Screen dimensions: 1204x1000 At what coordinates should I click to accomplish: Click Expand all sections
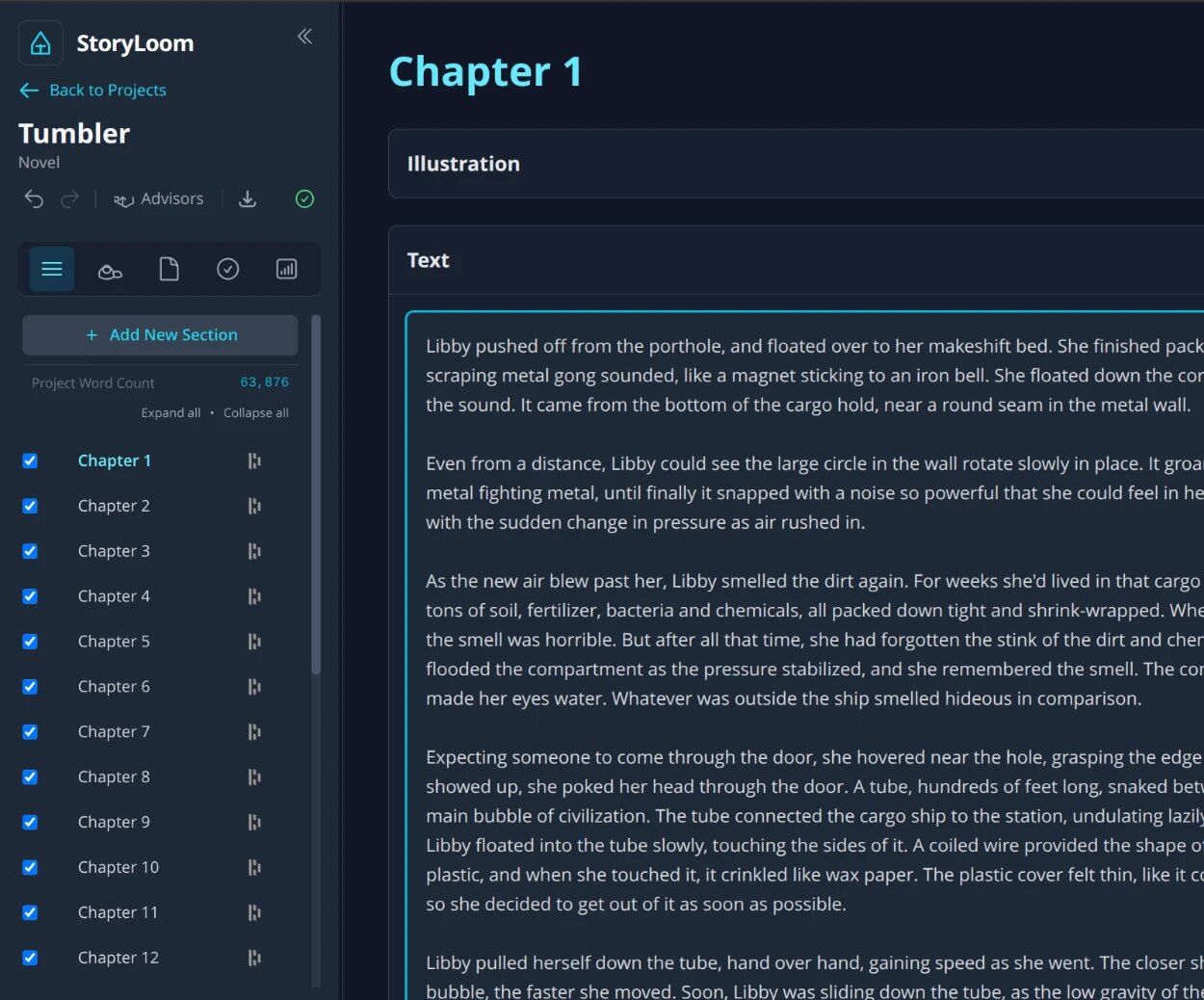pyautogui.click(x=170, y=412)
